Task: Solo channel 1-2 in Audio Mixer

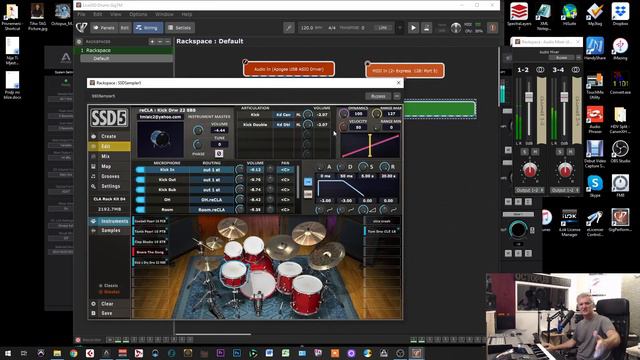Action: tap(524, 151)
